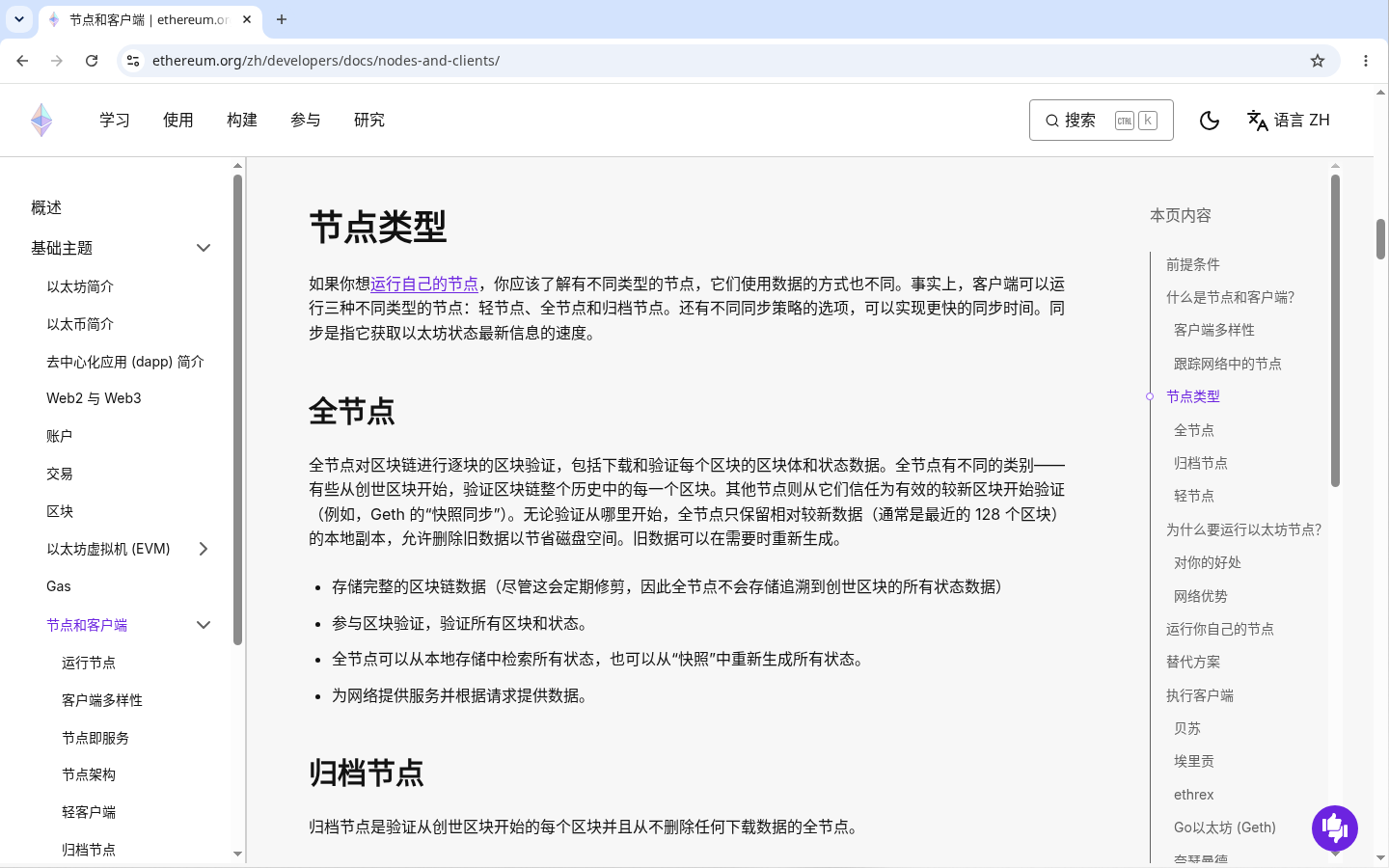
Task: Open 轻客户端 sidebar sub-item
Action: coord(89,812)
